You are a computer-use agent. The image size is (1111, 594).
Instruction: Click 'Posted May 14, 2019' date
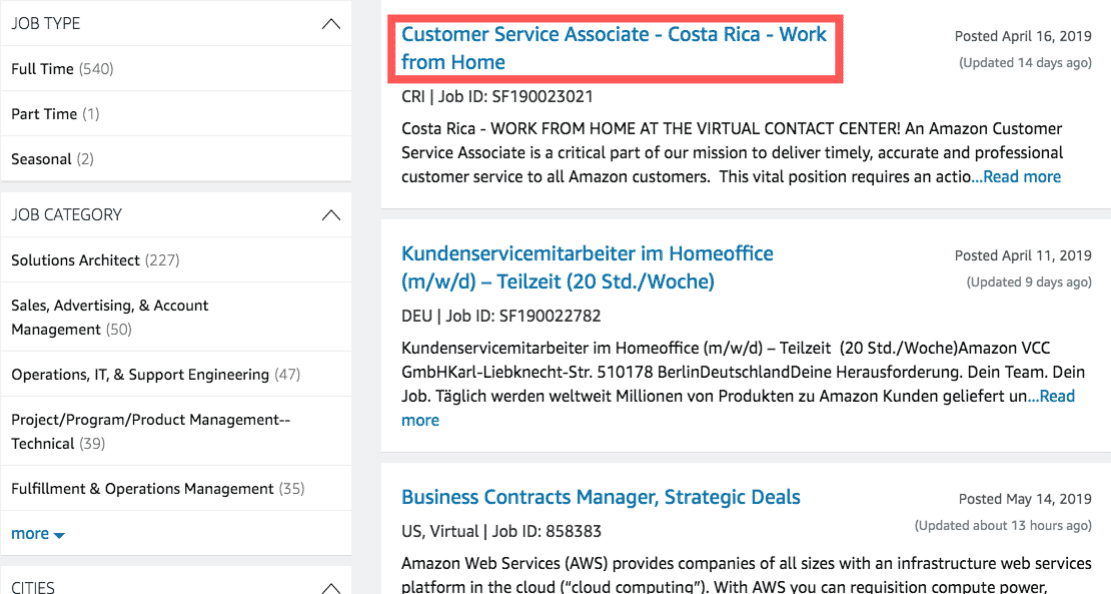[1025, 499]
